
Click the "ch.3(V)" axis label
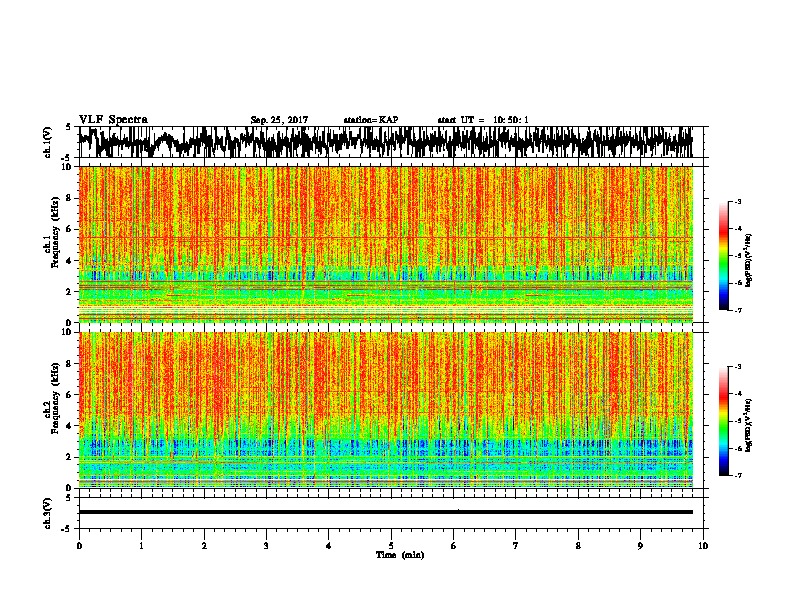pyautogui.click(x=48, y=513)
